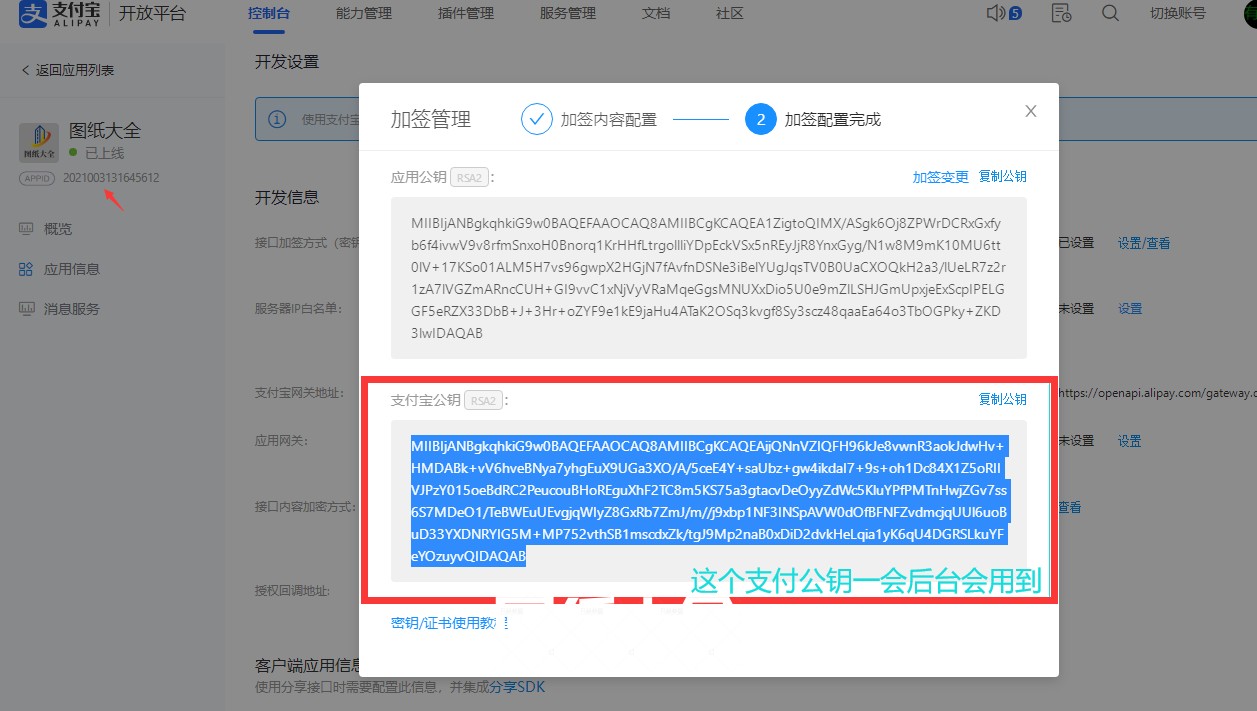Click the step 2 circle indicator

click(x=761, y=119)
